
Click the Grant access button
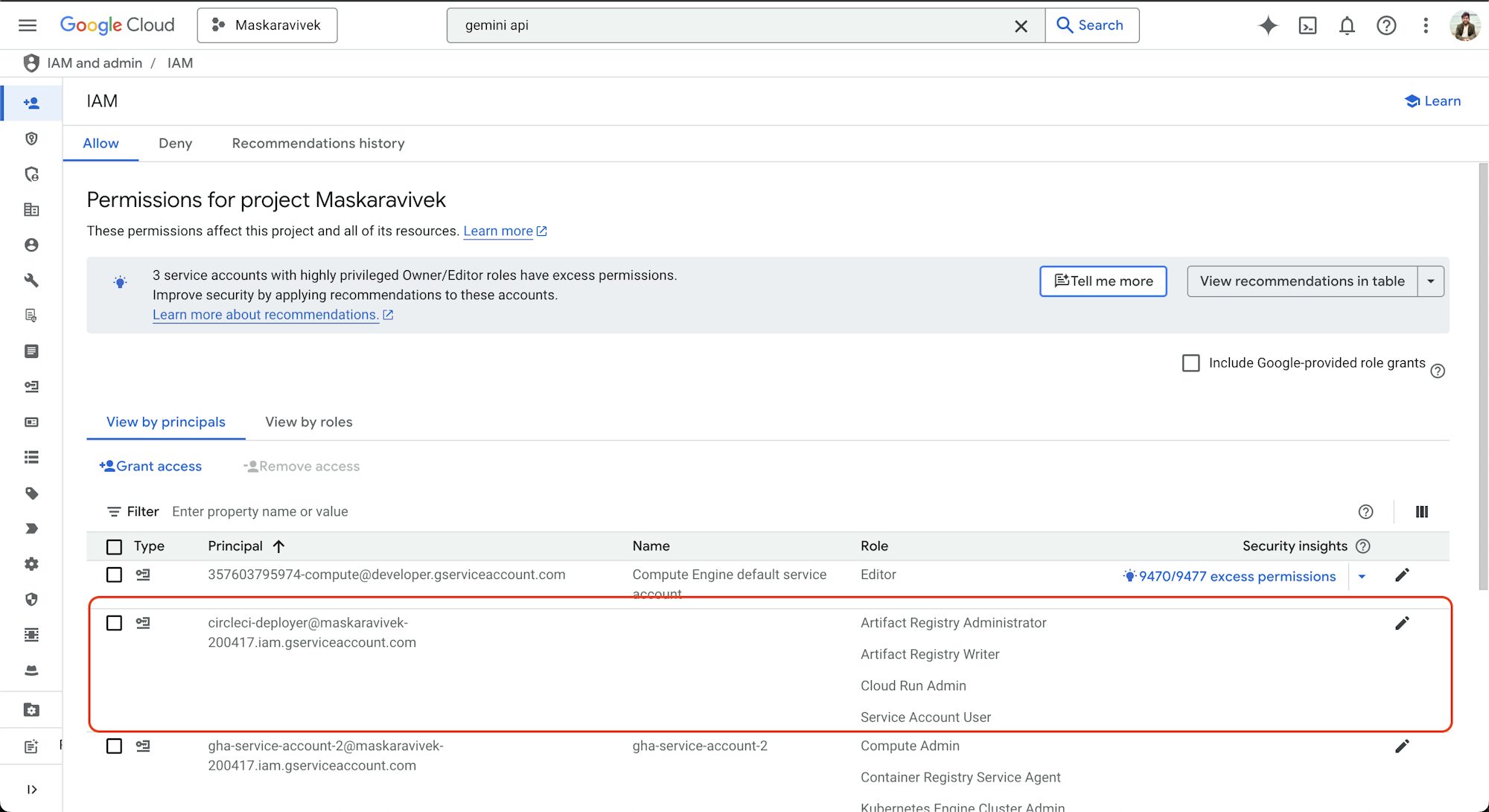click(x=150, y=466)
